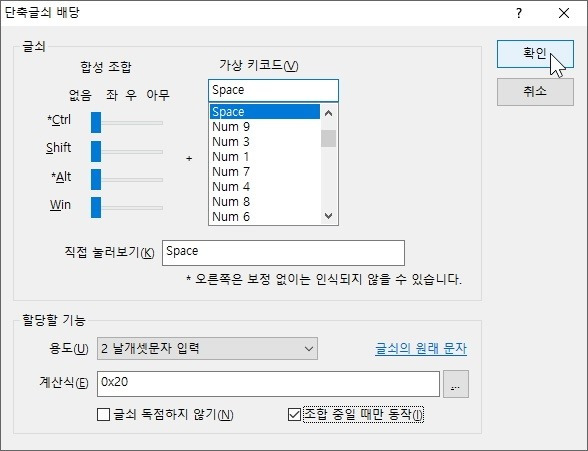Open the 용도 dropdown (2 날개셋문자 입력)

pos(207,349)
